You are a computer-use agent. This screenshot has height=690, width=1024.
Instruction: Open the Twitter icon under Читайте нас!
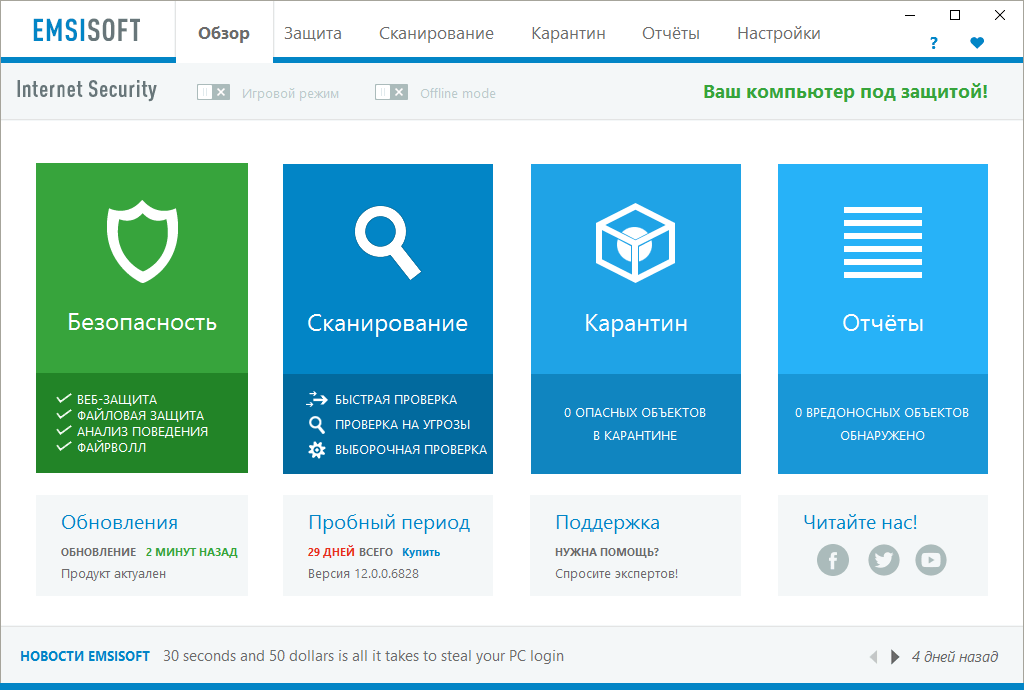[884, 560]
